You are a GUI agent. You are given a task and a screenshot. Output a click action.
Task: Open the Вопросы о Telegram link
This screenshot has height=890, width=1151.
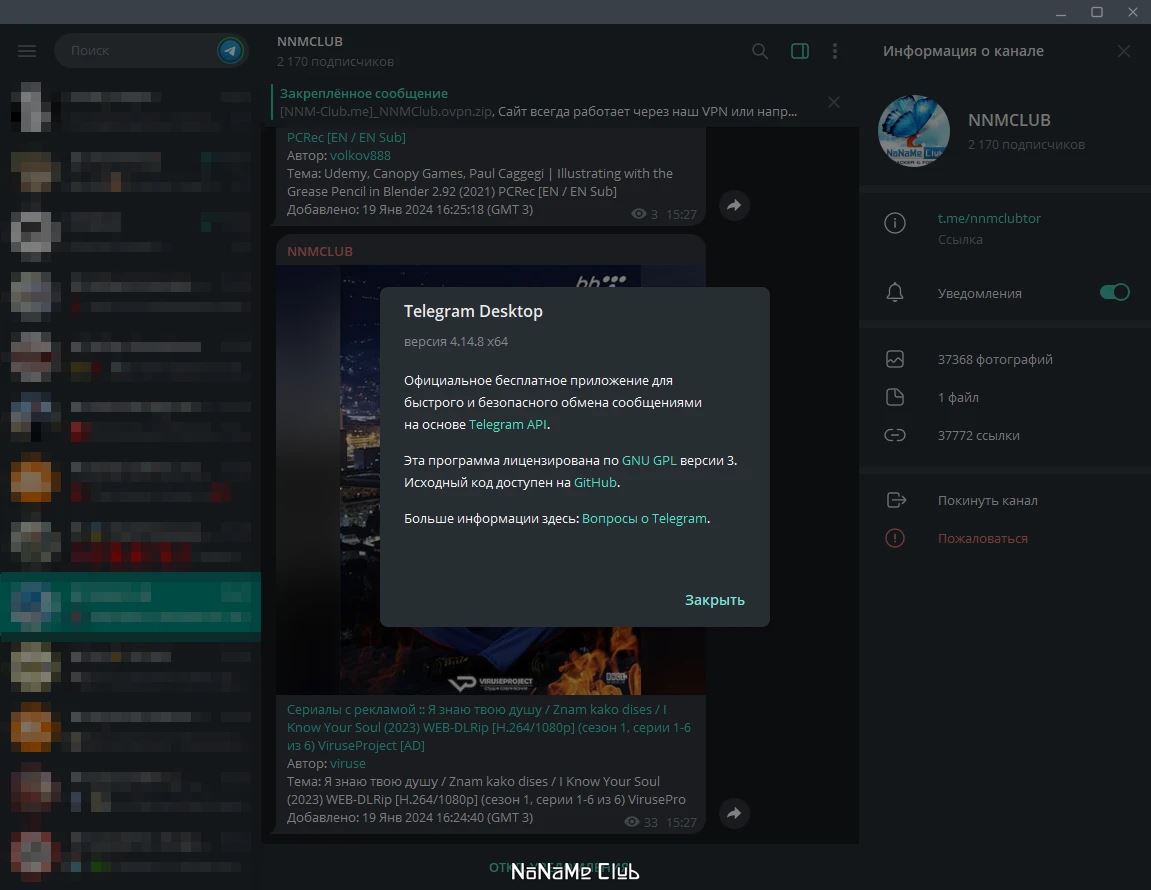pos(644,518)
